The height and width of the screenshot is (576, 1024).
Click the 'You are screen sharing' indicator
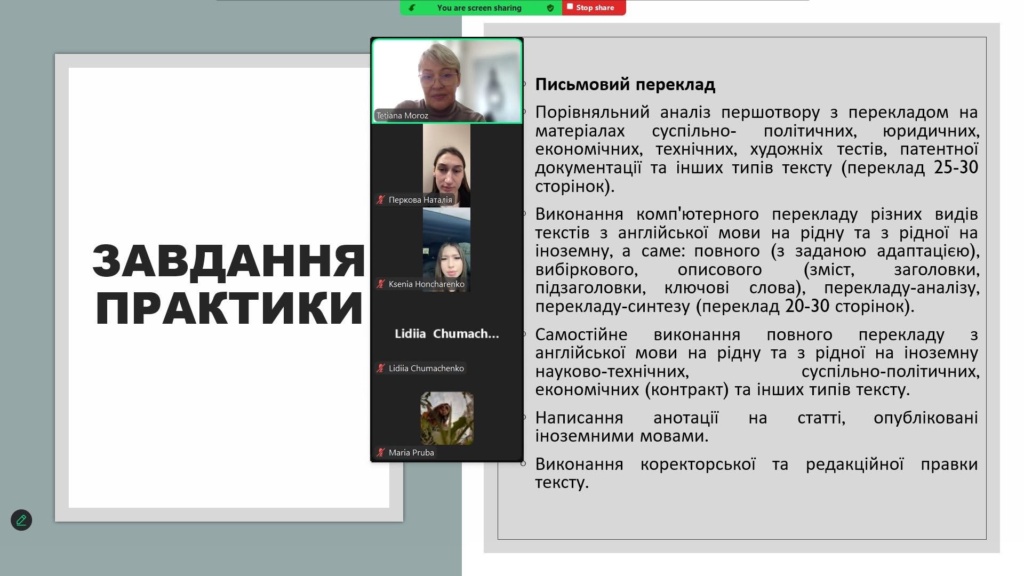[x=479, y=8]
